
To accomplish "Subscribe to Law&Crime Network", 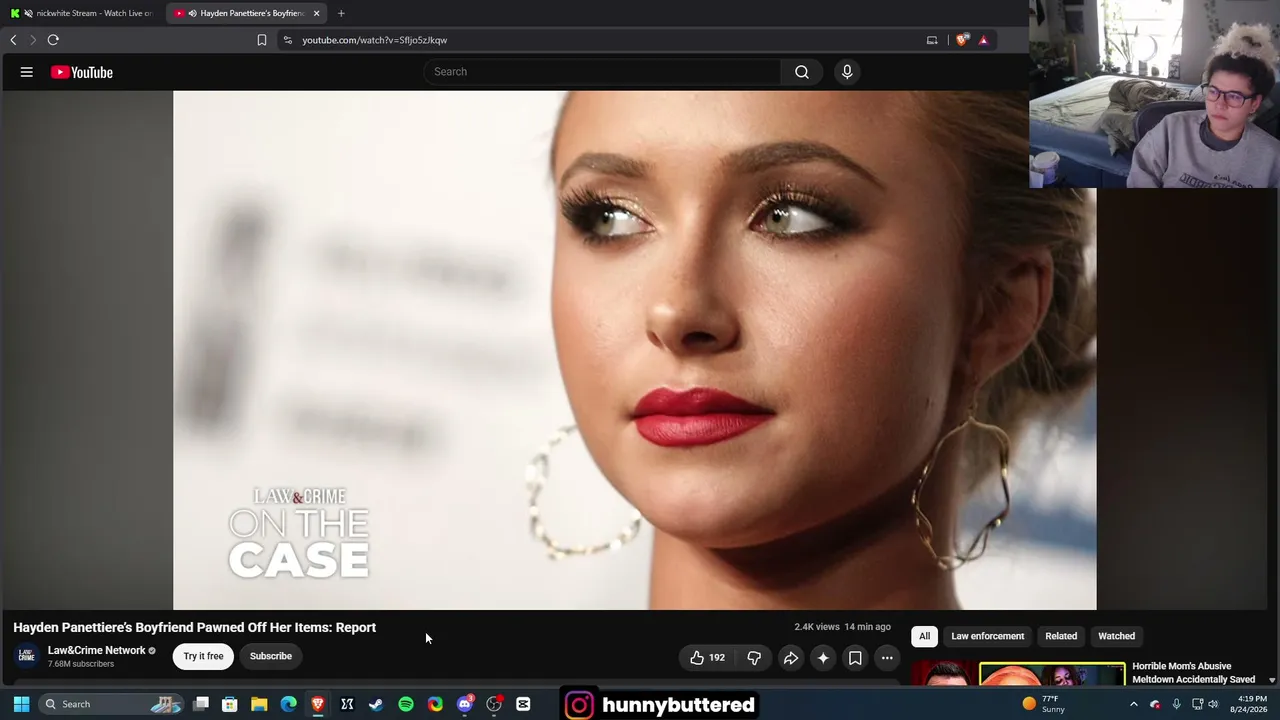I will 271,656.
